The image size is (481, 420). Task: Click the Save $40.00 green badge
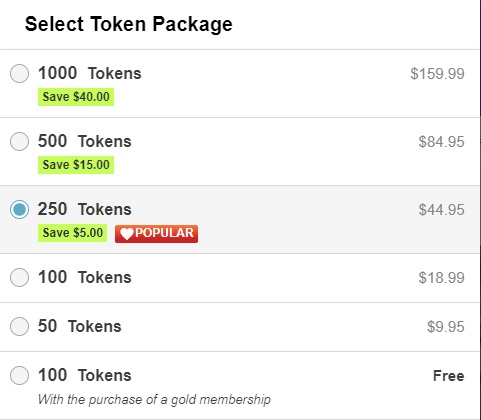coord(76,97)
